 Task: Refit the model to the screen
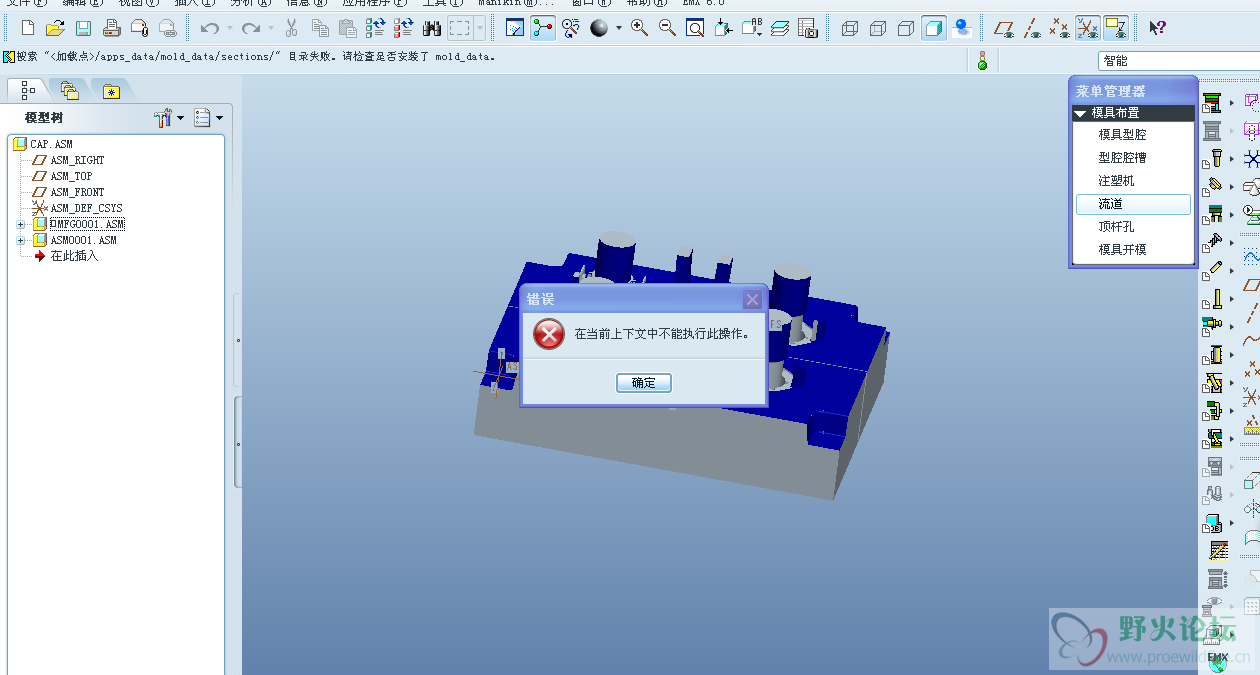[x=695, y=28]
